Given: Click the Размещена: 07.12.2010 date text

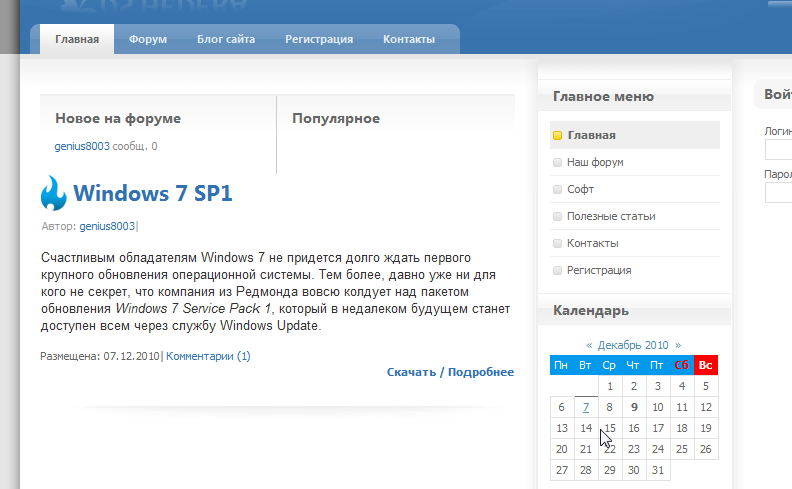Looking at the screenshot, I should coord(100,356).
